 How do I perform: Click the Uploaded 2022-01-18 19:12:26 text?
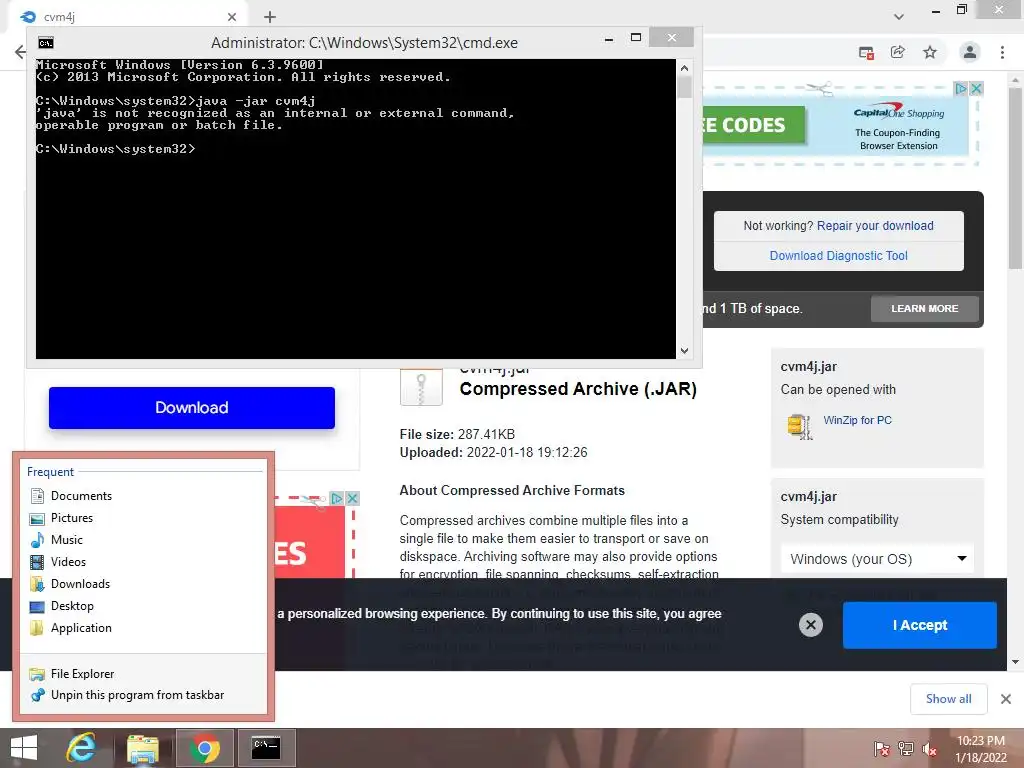point(493,453)
